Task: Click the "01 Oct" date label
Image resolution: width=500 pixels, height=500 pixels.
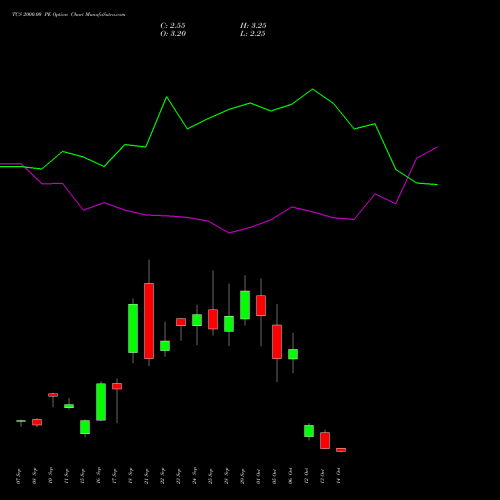Action: pyautogui.click(x=259, y=476)
